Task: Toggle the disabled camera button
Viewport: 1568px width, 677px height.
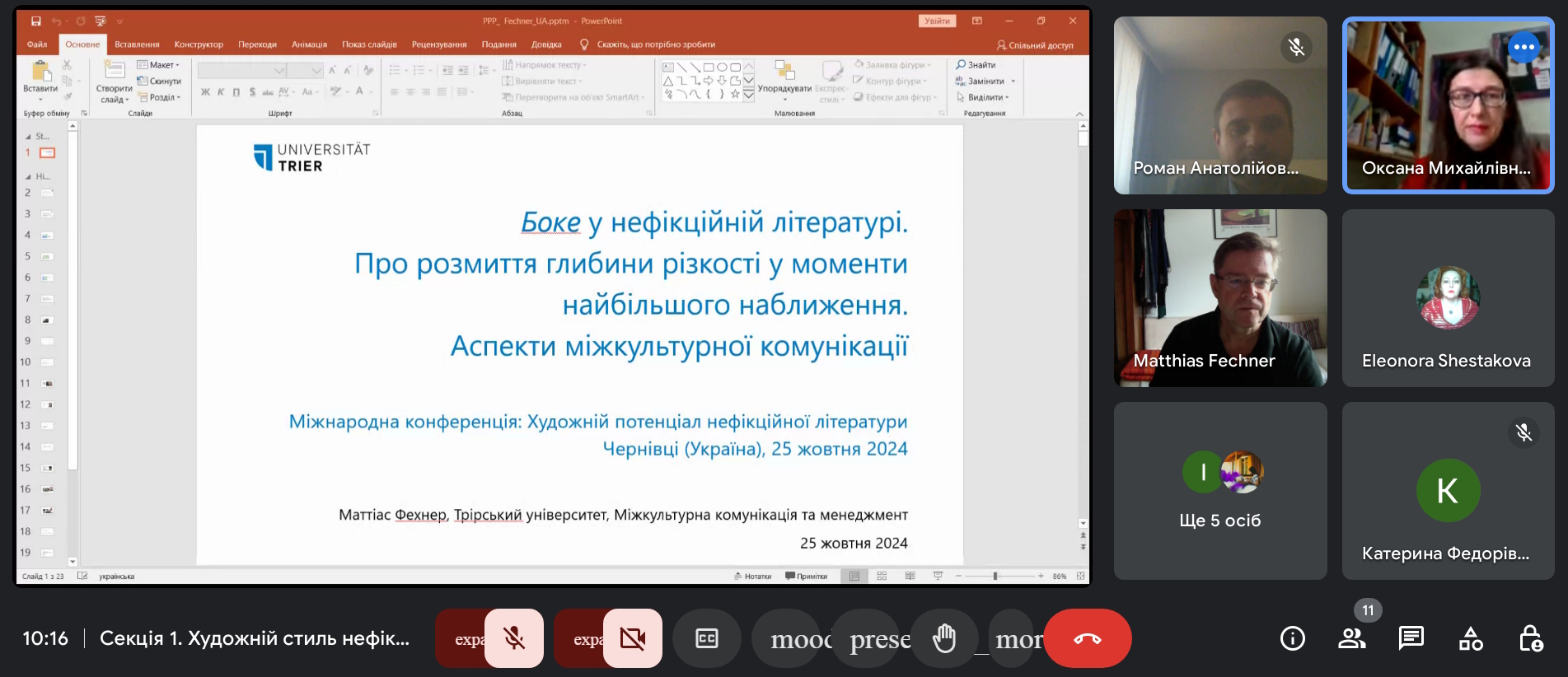Action: click(x=633, y=638)
